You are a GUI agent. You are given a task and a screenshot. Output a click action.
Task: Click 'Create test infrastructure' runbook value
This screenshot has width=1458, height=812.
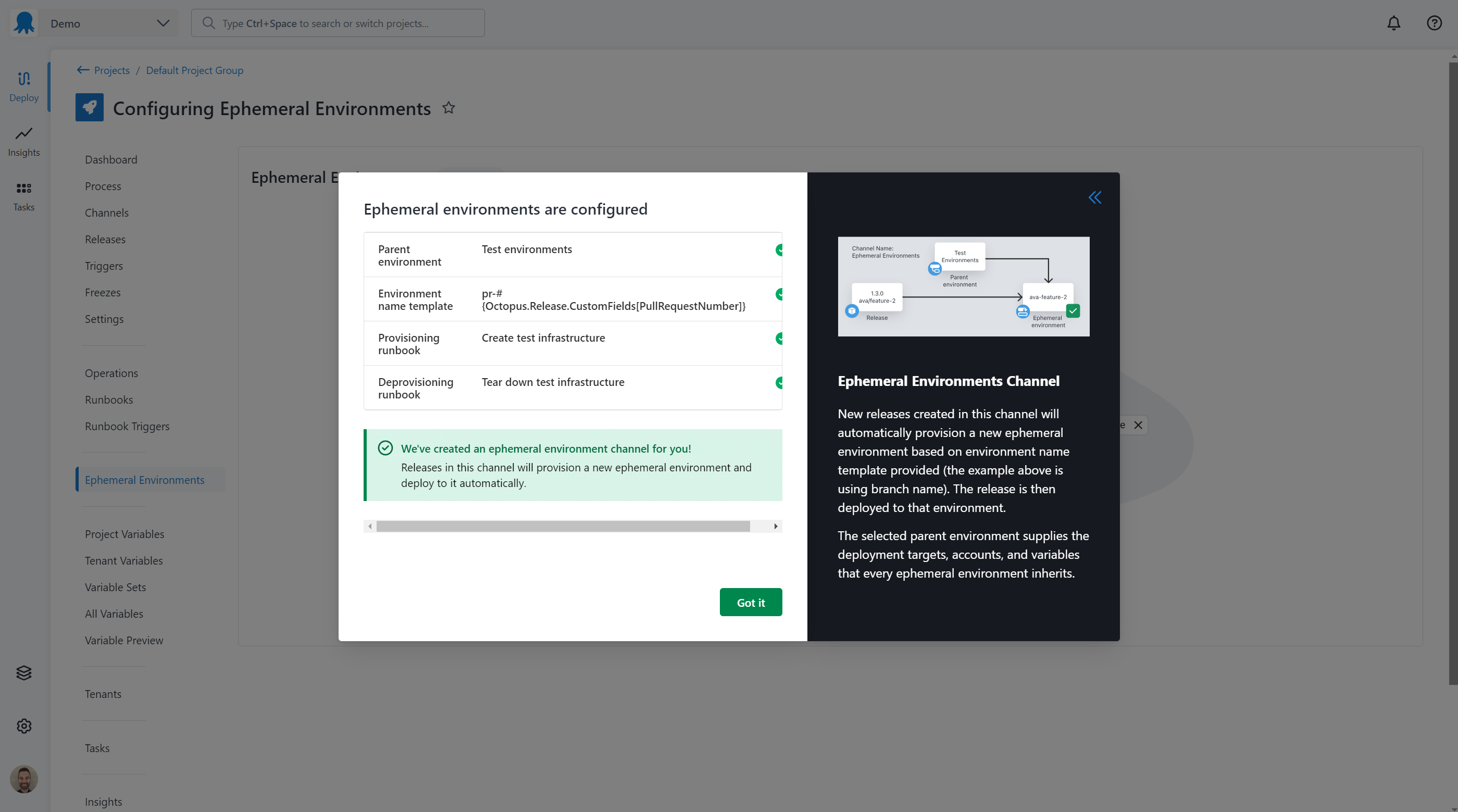(543, 338)
